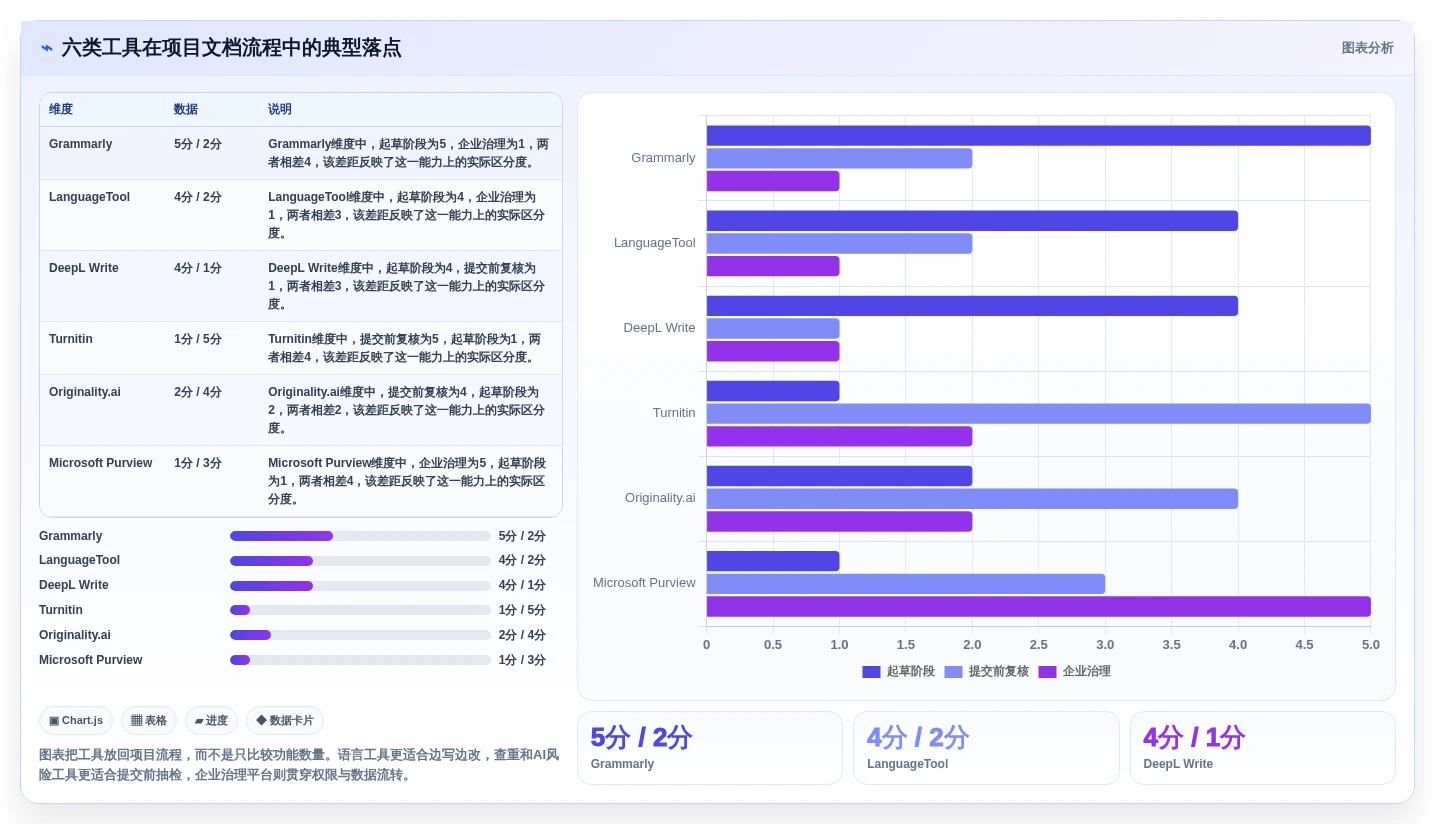Viewport: 1435px width, 824px height.
Task: Click the 维度 column header
Action: click(x=61, y=109)
